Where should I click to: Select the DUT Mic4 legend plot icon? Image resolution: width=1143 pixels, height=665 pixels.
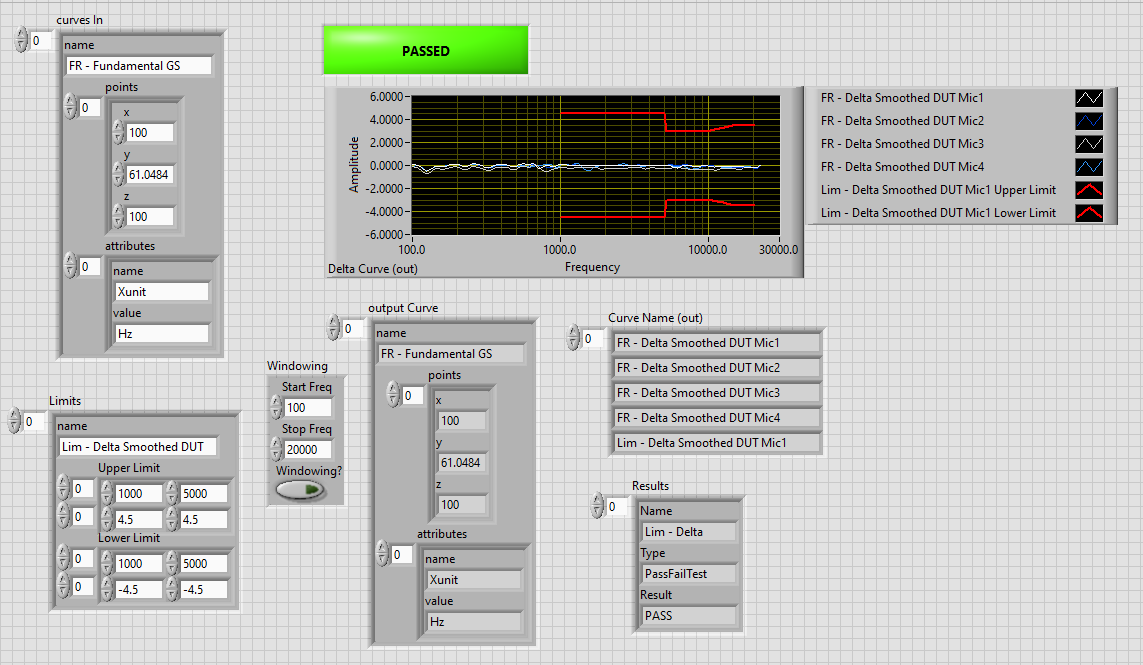click(x=1088, y=167)
